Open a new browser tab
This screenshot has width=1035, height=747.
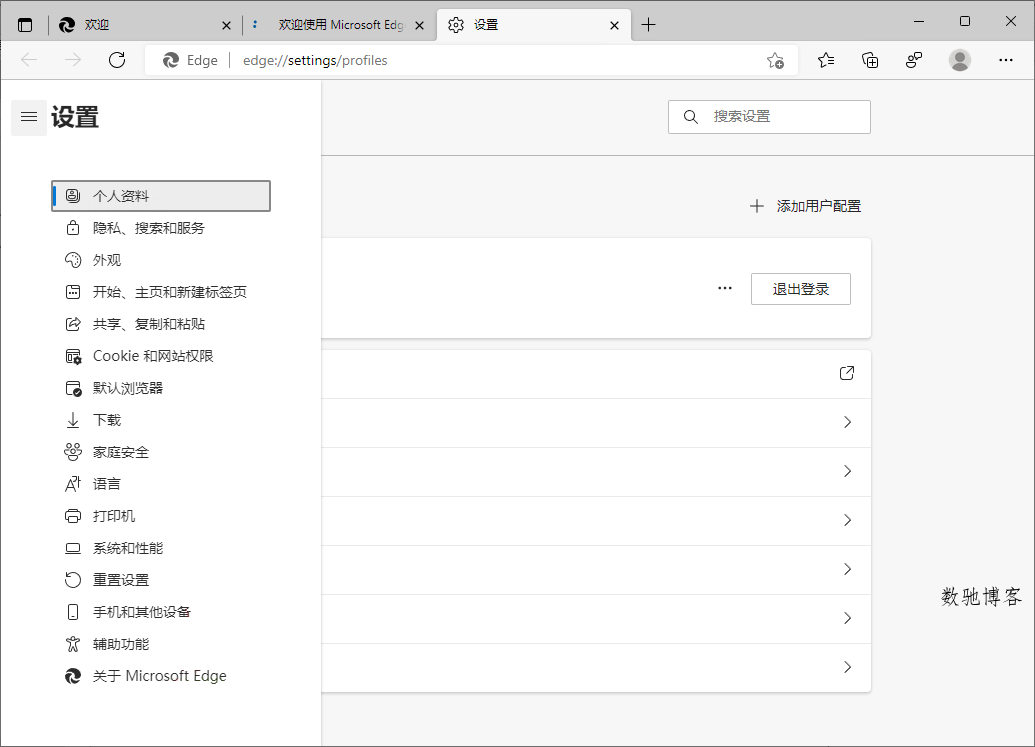coord(648,25)
